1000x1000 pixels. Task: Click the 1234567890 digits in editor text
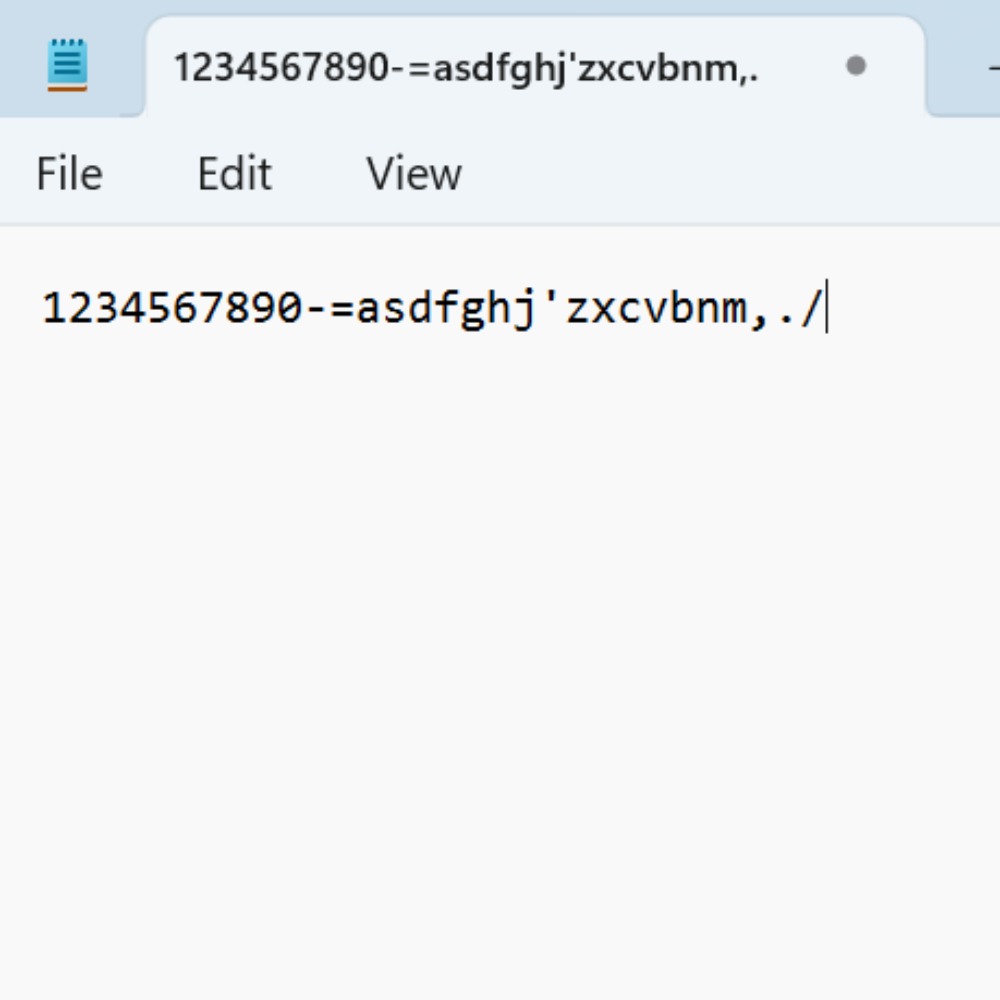click(172, 307)
